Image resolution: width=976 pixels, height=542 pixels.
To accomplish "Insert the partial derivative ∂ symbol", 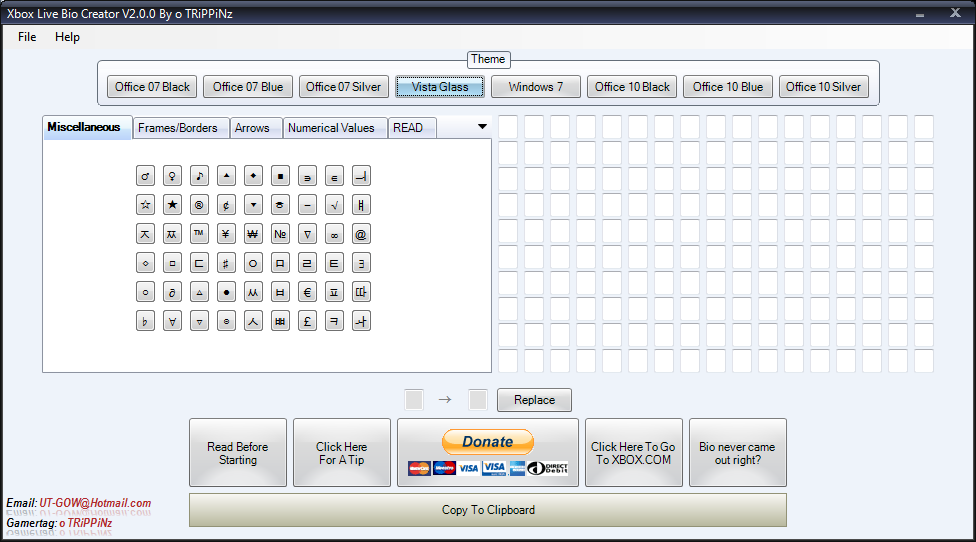I will click(x=172, y=292).
